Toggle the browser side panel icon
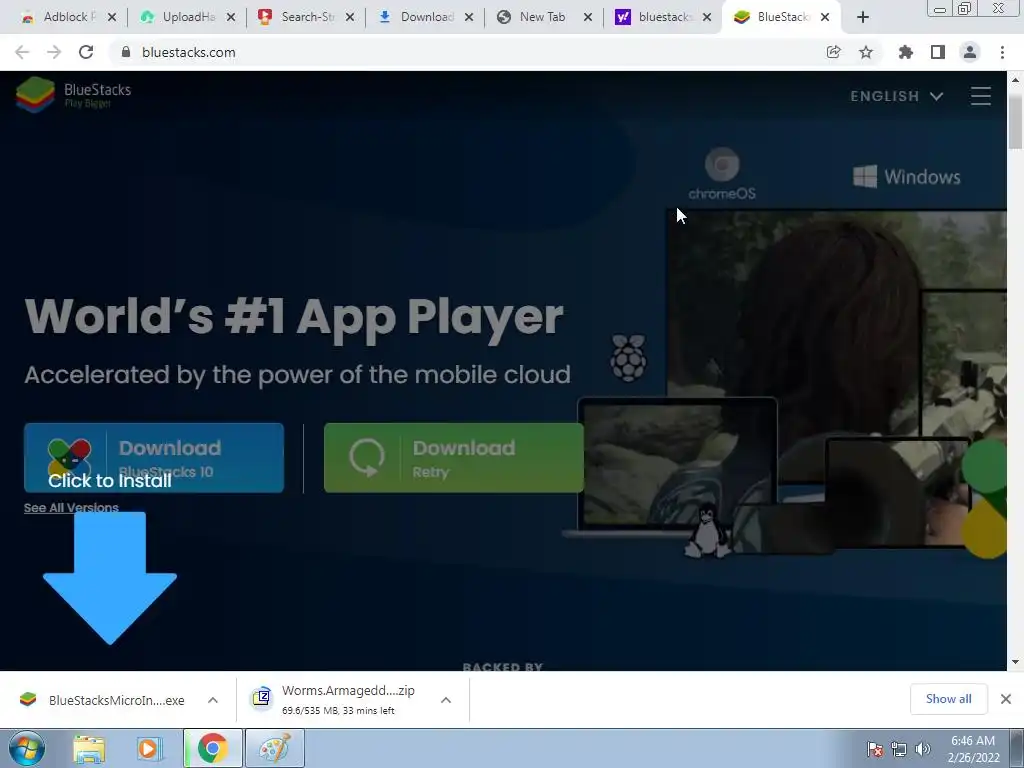The height and width of the screenshot is (768, 1024). (x=938, y=52)
